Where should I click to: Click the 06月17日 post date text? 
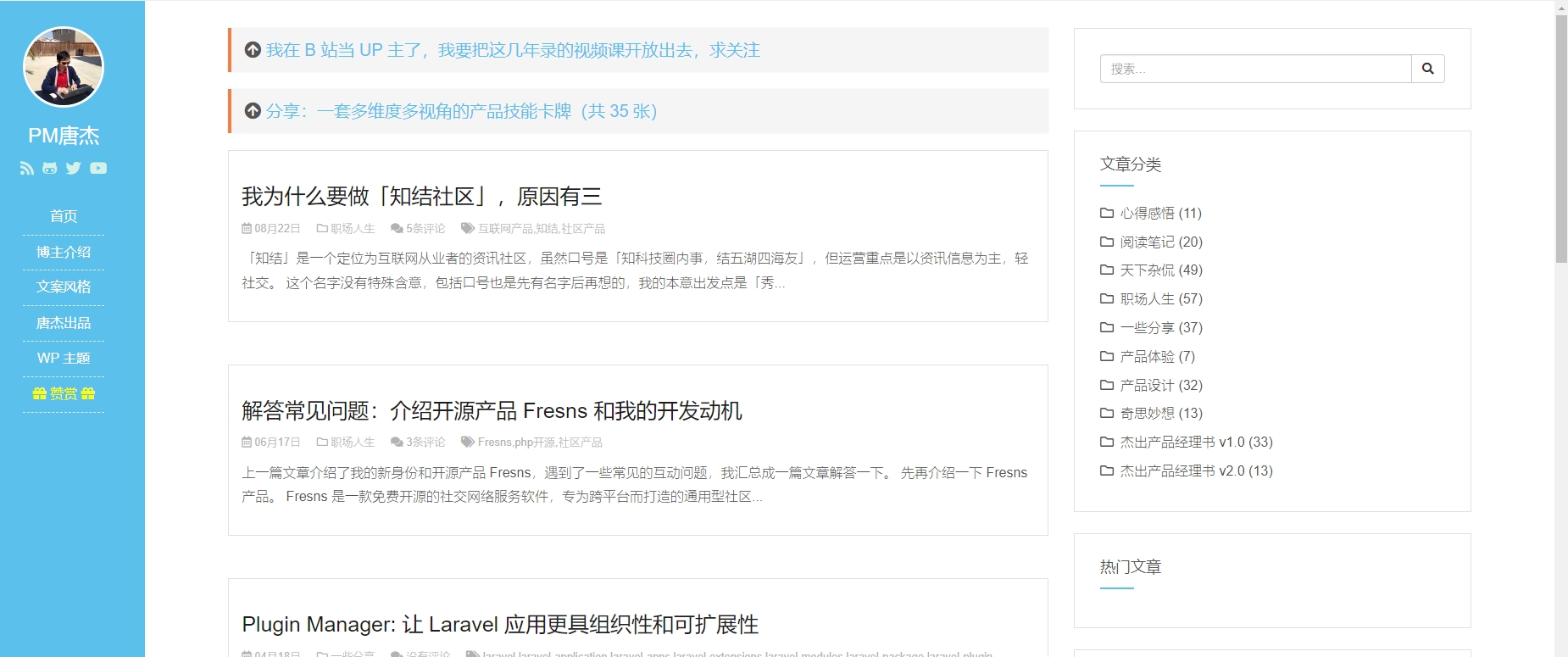(x=277, y=442)
